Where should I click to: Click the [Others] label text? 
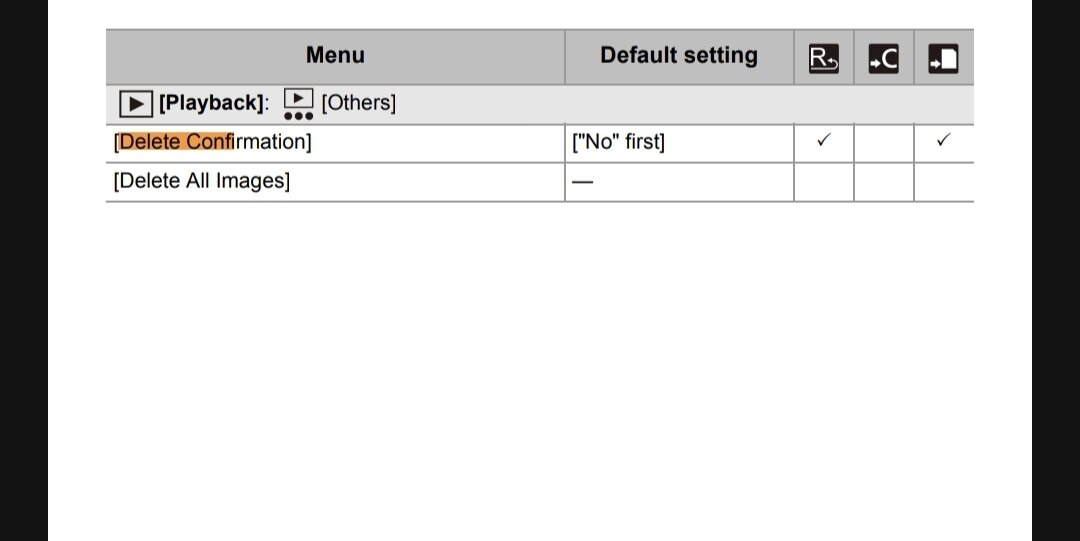point(358,103)
